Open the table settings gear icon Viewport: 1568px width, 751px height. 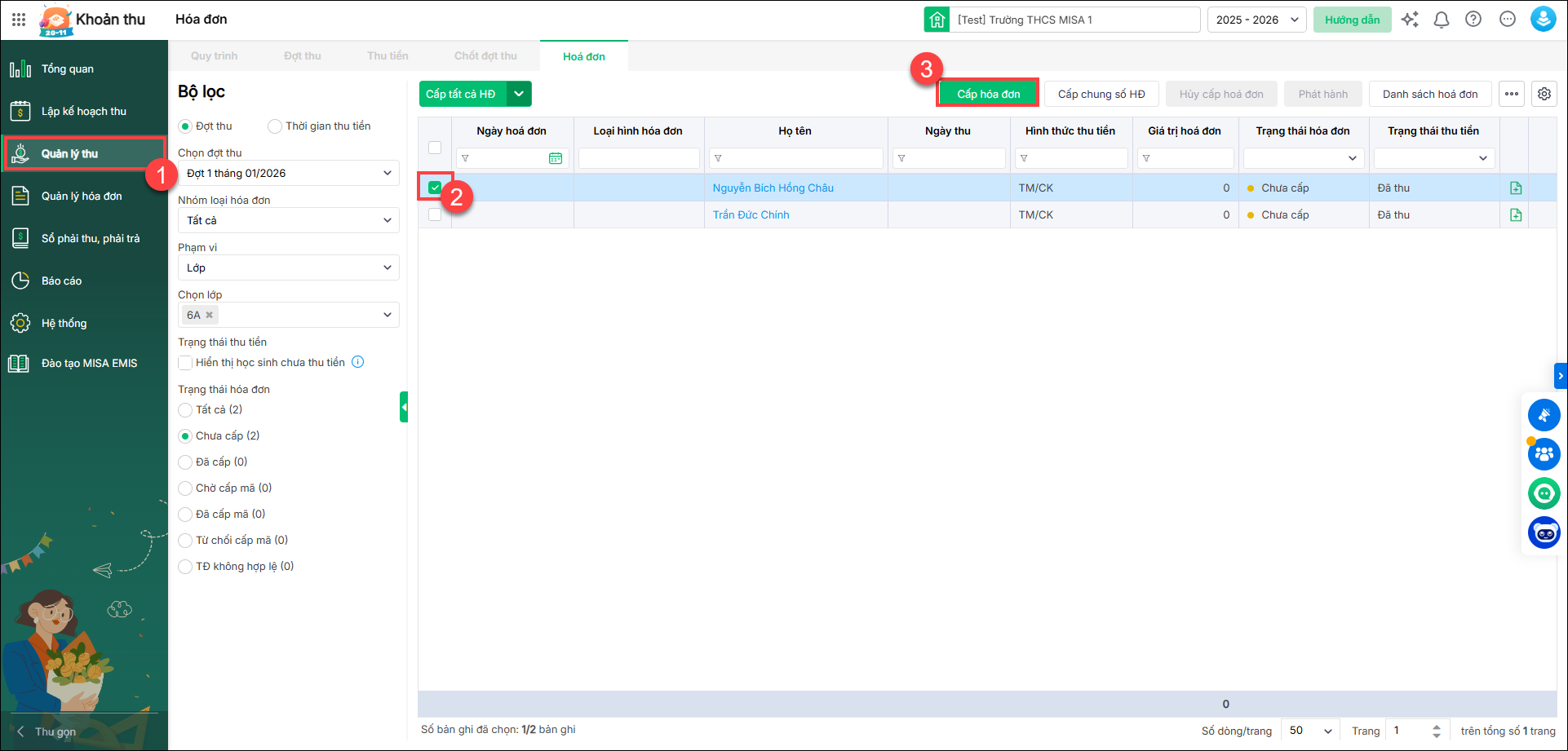pos(1544,94)
